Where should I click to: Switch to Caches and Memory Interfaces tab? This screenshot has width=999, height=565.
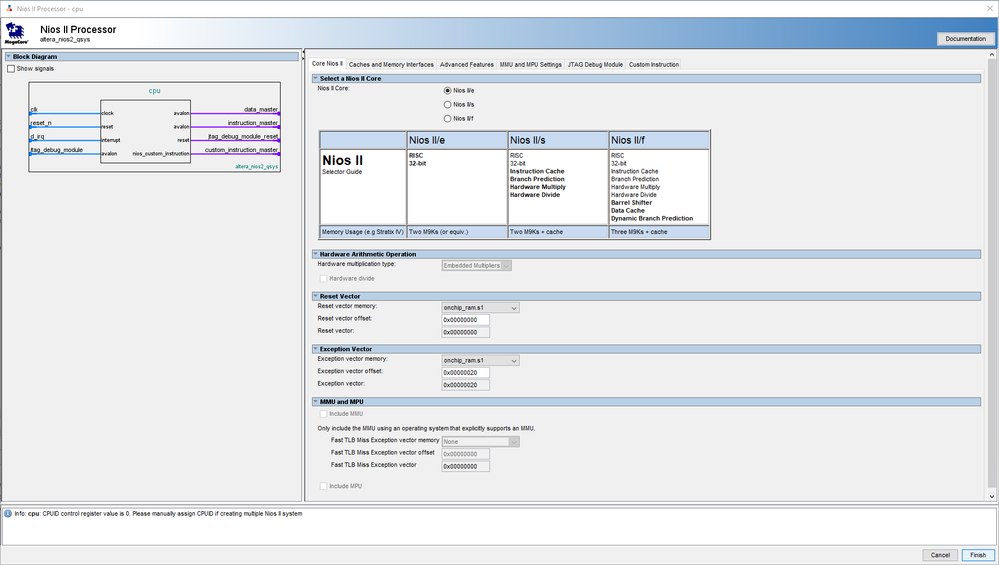coord(392,64)
